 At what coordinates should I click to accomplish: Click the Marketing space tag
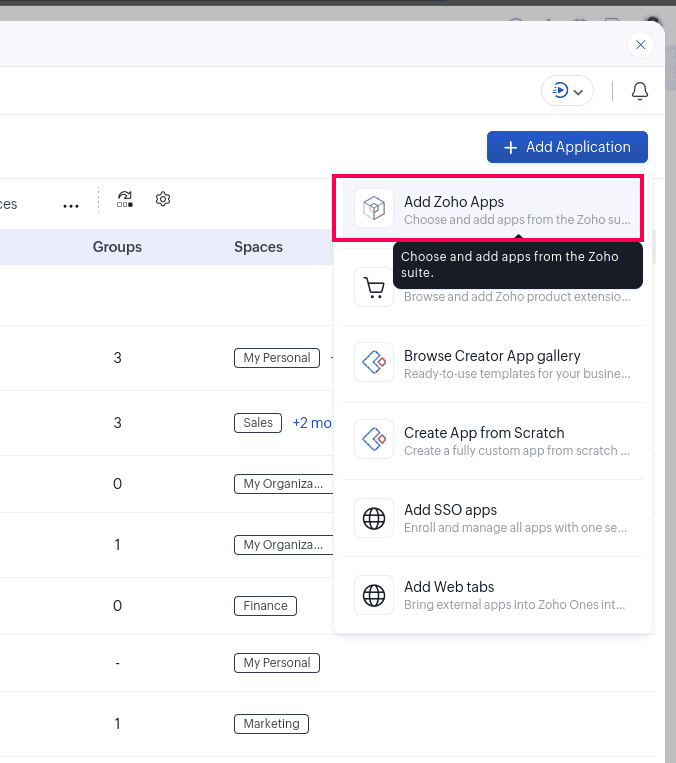click(271, 723)
